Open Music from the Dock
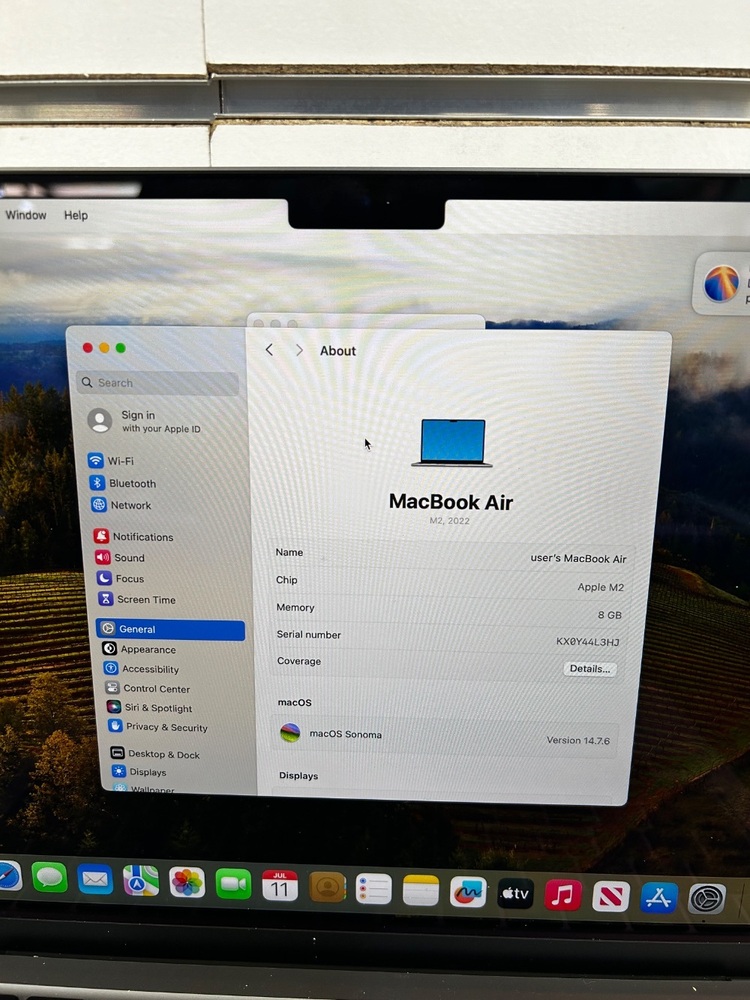Image resolution: width=750 pixels, height=1000 pixels. point(562,895)
